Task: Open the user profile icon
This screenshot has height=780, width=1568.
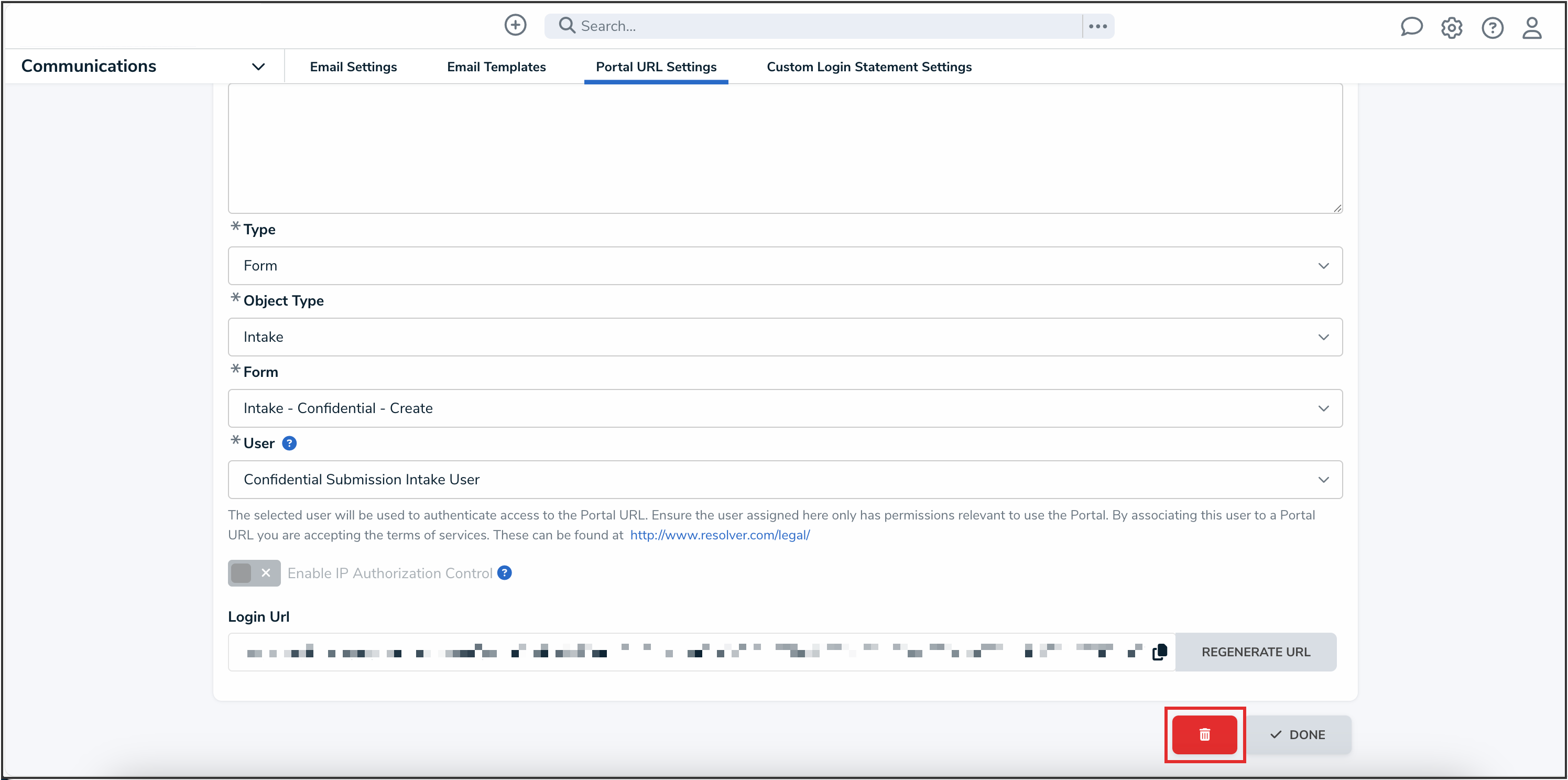Action: [1531, 28]
